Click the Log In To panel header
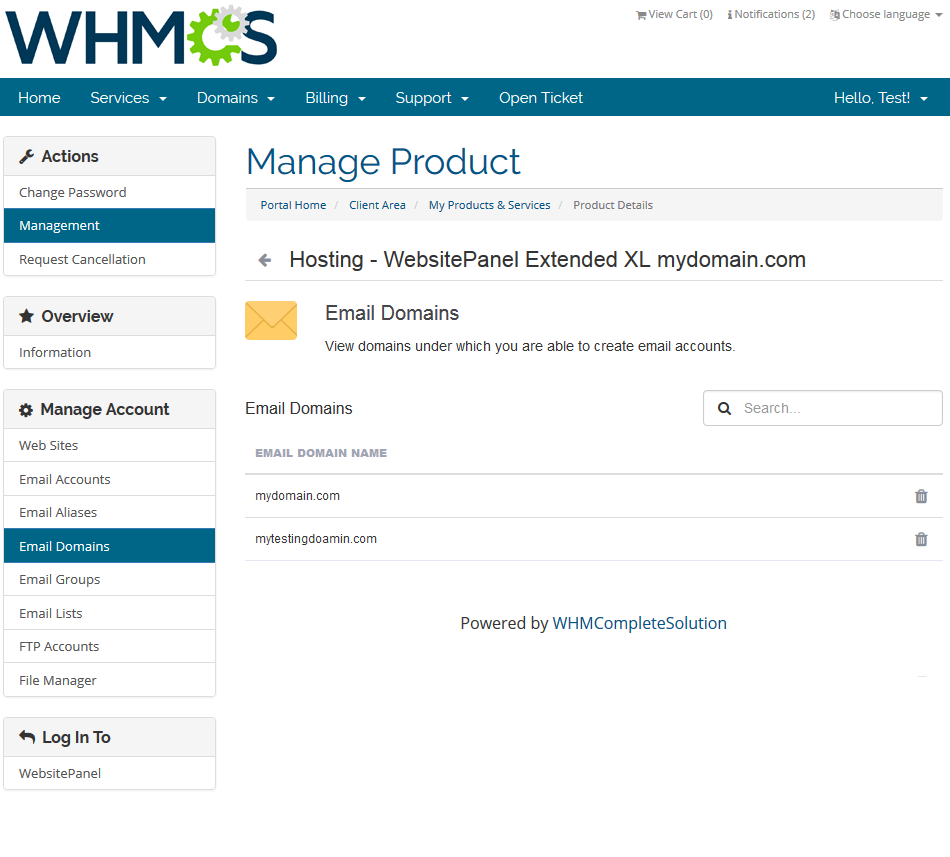 [x=109, y=737]
